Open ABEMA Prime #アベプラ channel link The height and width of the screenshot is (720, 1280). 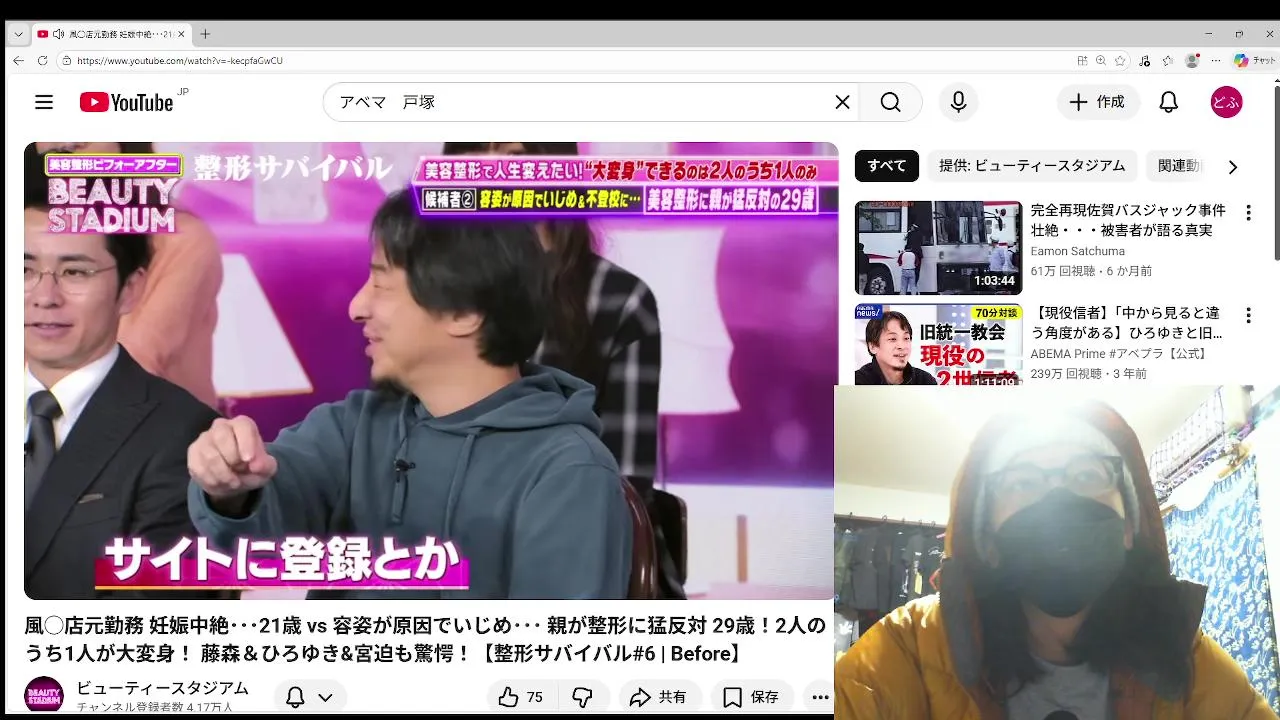tap(1119, 354)
